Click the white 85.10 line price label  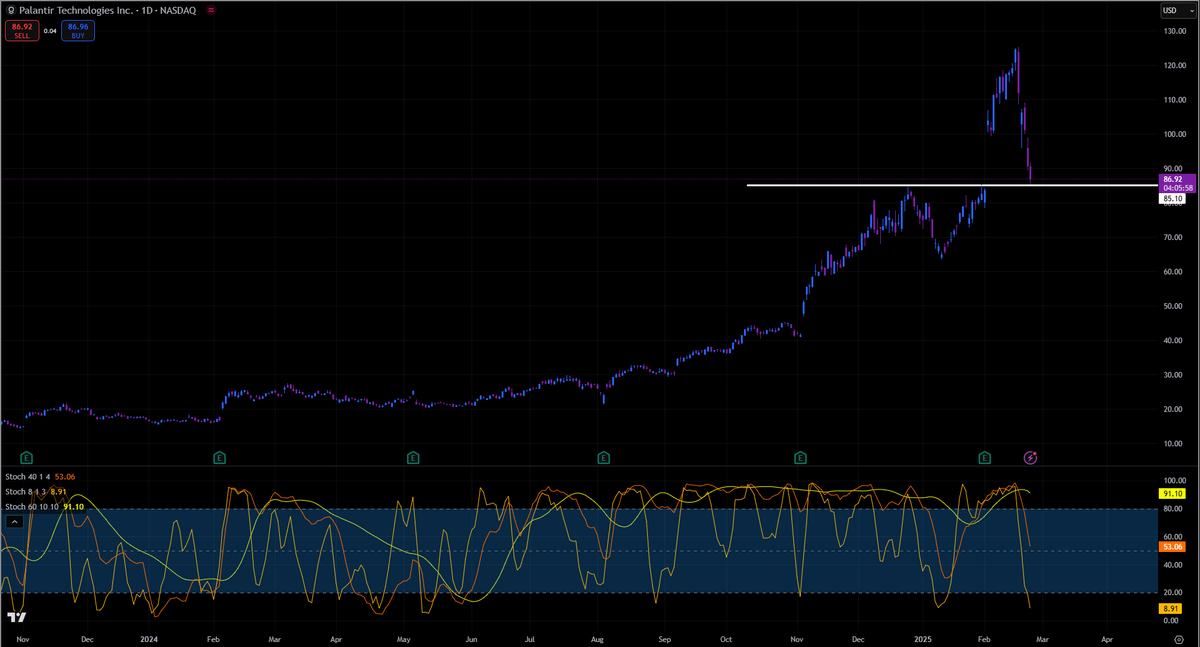click(x=1173, y=199)
